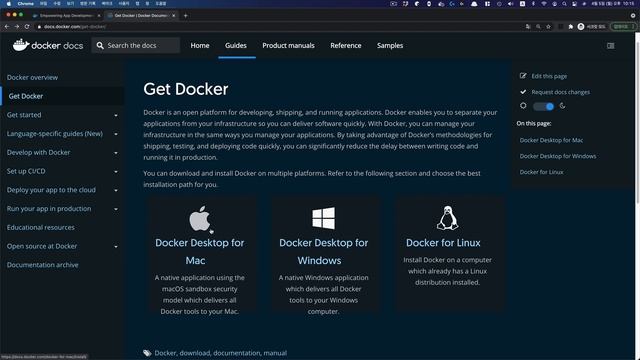Click the Docker docs whale logo

click(21, 45)
